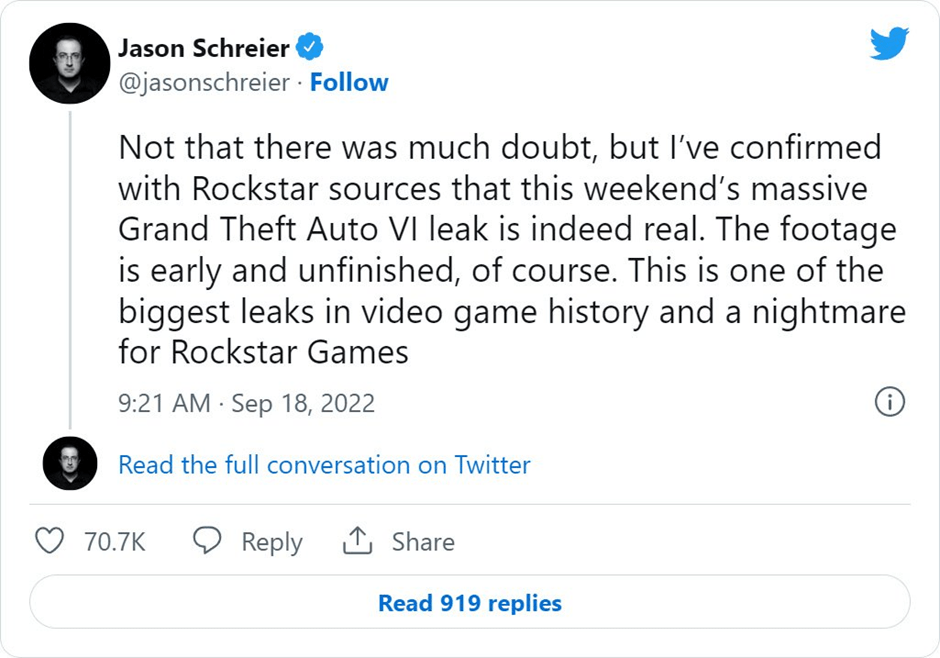Click the small avatar beside the conversation link
The image size is (940, 658).
pos(69,465)
